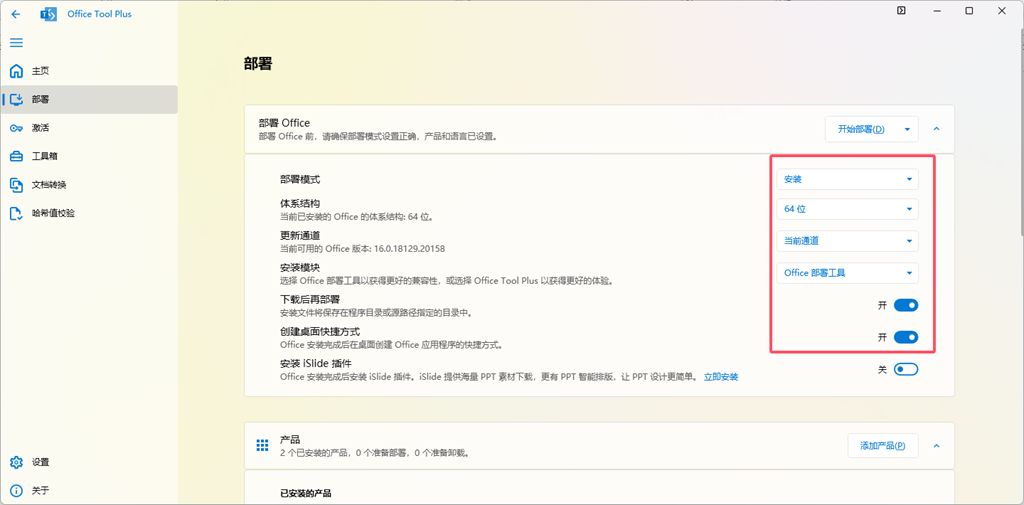Click the deploy icon beside 部署
1024x505 pixels.
[x=16, y=99]
